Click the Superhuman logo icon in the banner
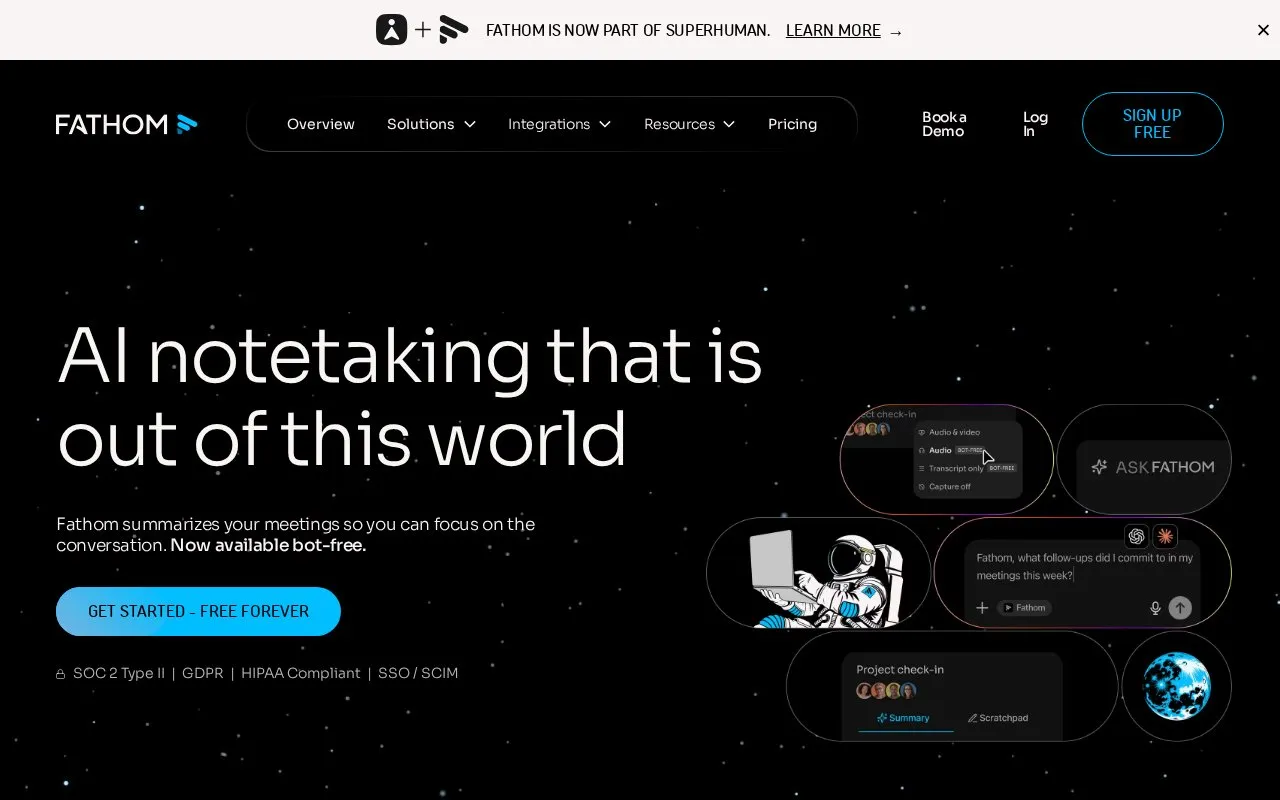 [x=392, y=30]
